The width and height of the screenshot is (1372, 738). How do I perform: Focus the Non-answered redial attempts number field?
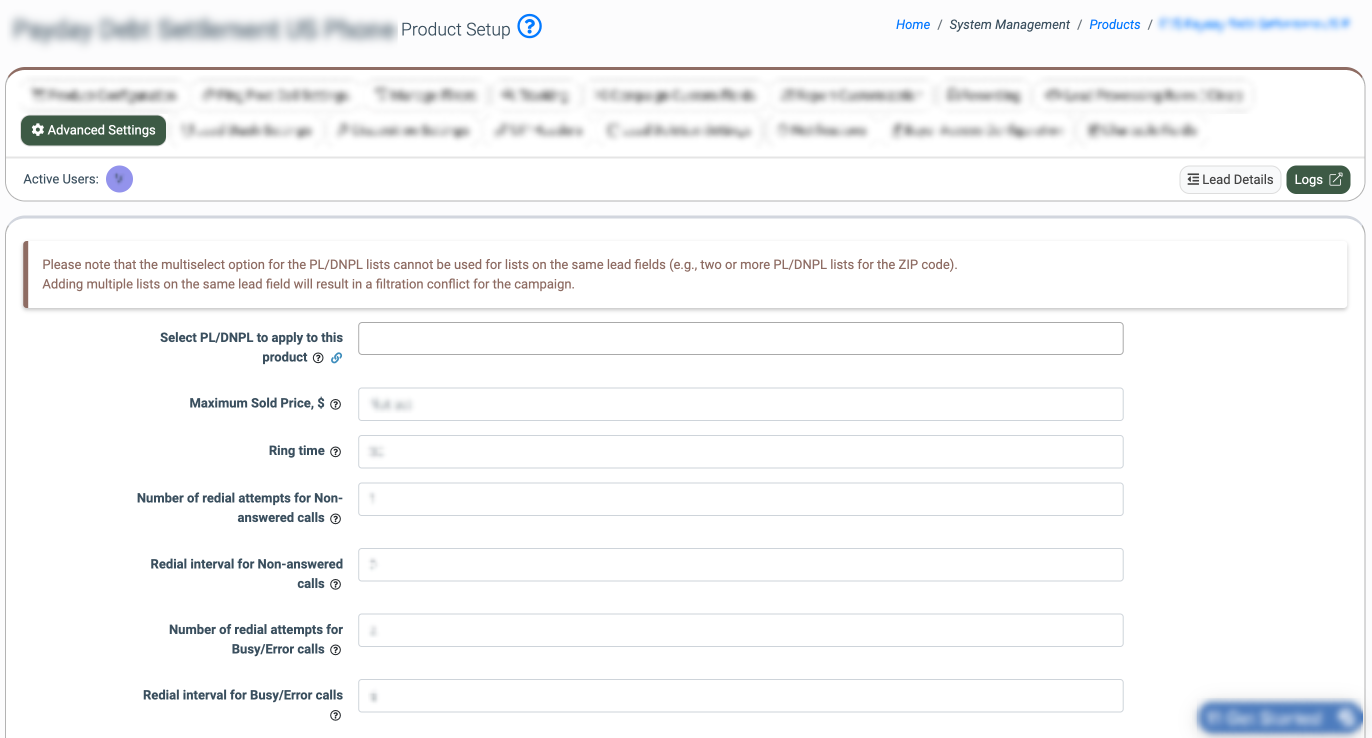pos(740,499)
